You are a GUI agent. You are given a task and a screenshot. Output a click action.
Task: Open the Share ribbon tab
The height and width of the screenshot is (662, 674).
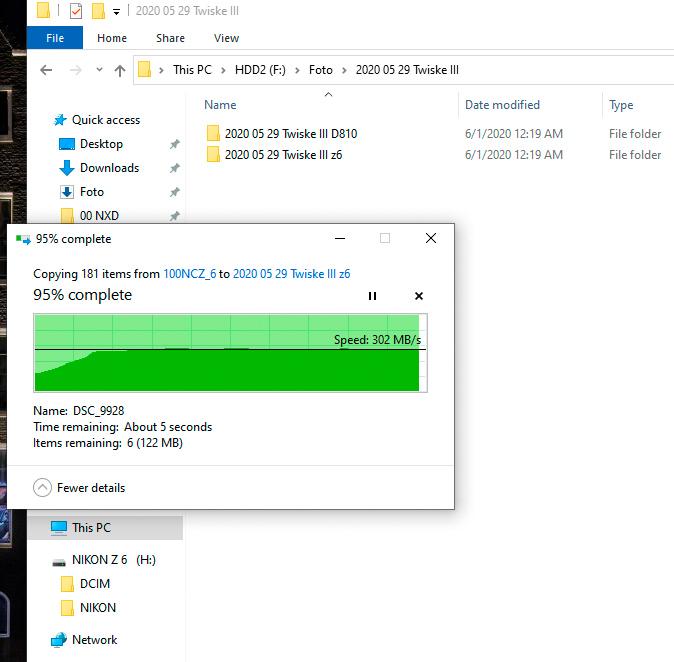[170, 38]
